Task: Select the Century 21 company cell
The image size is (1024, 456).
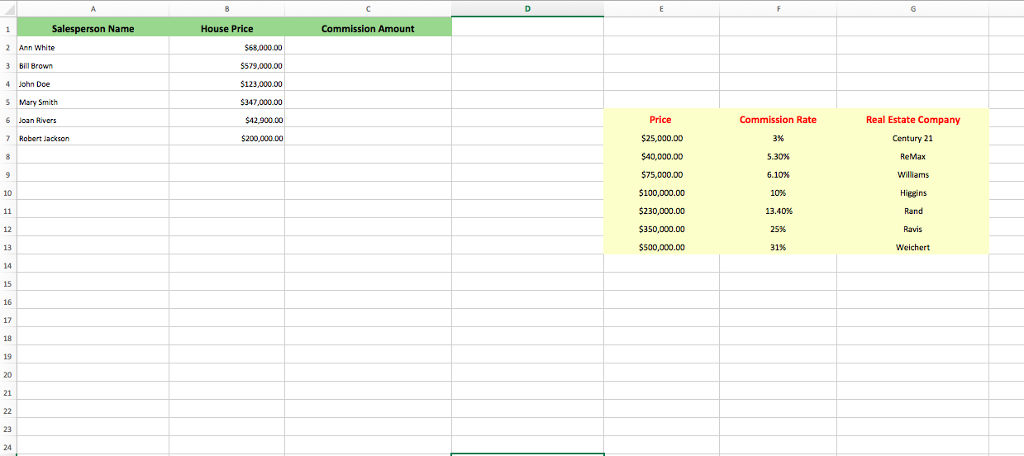Action: click(912, 138)
